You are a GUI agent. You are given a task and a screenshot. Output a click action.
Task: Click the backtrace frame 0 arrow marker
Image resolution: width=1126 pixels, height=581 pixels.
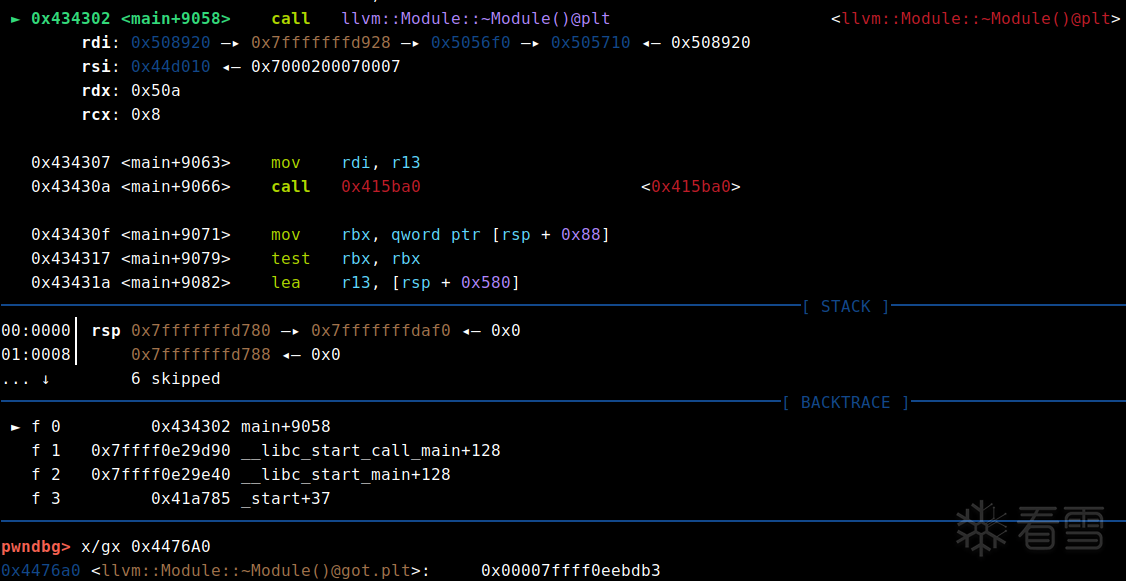[15, 426]
